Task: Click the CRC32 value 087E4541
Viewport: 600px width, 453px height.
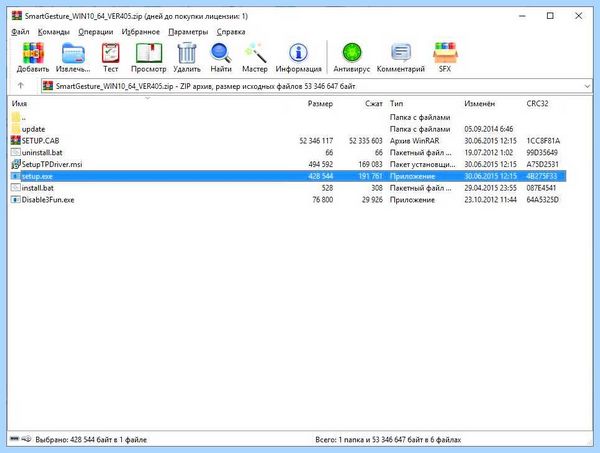Action: coord(541,187)
